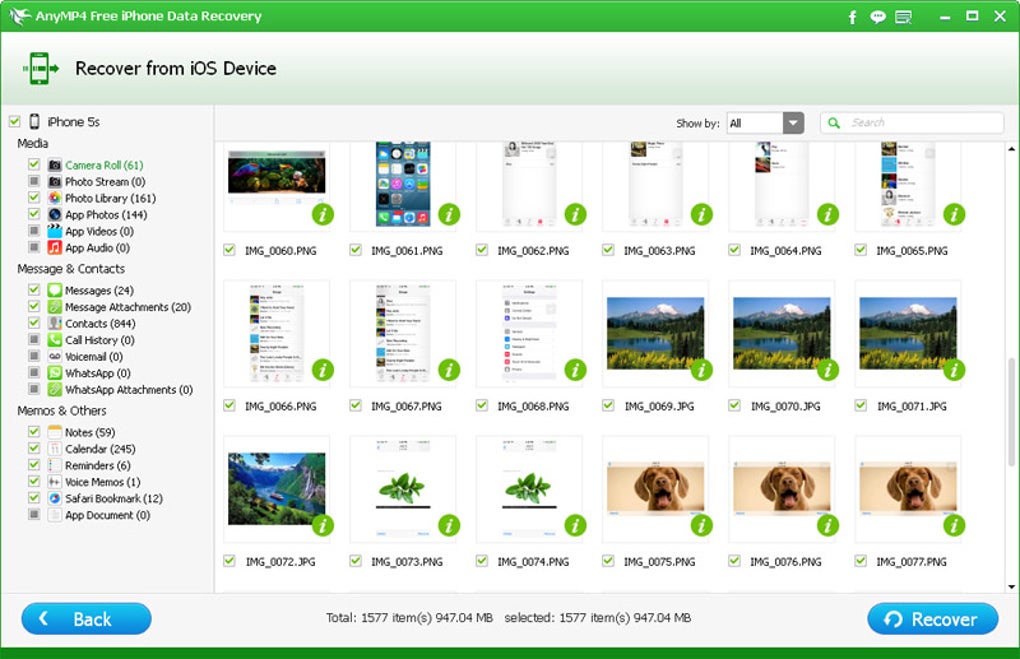
Task: Show info for IMG_0065.PNG
Action: tap(954, 214)
